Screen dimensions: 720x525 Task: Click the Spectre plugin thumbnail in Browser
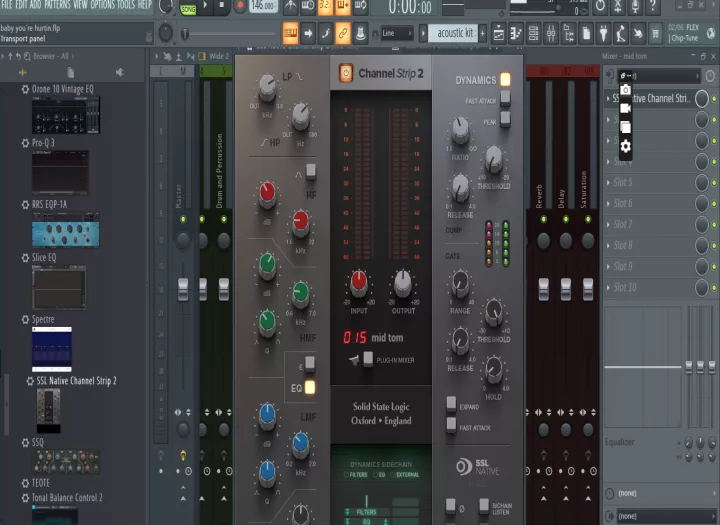click(52, 349)
